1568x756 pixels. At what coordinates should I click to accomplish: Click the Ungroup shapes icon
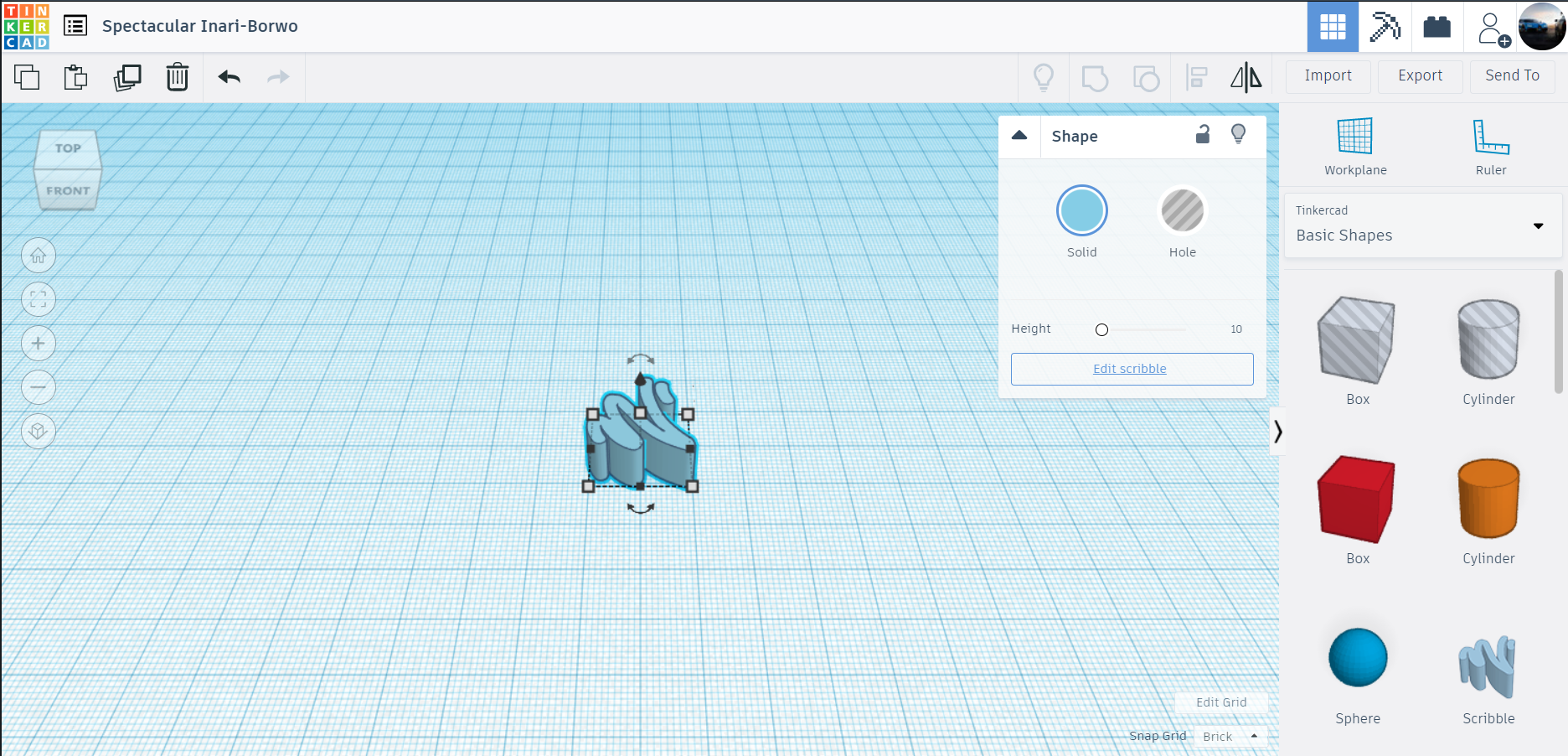point(1146,78)
